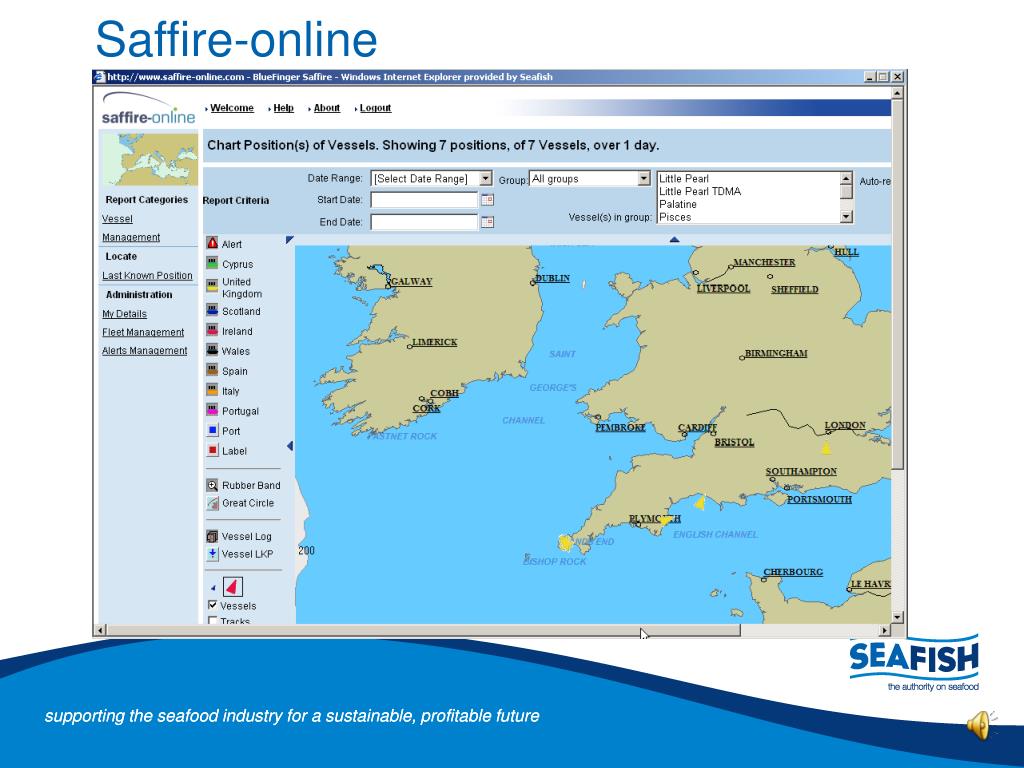1024x768 pixels.
Task: Click the Portugal vessel legend icon
Action: coord(212,410)
